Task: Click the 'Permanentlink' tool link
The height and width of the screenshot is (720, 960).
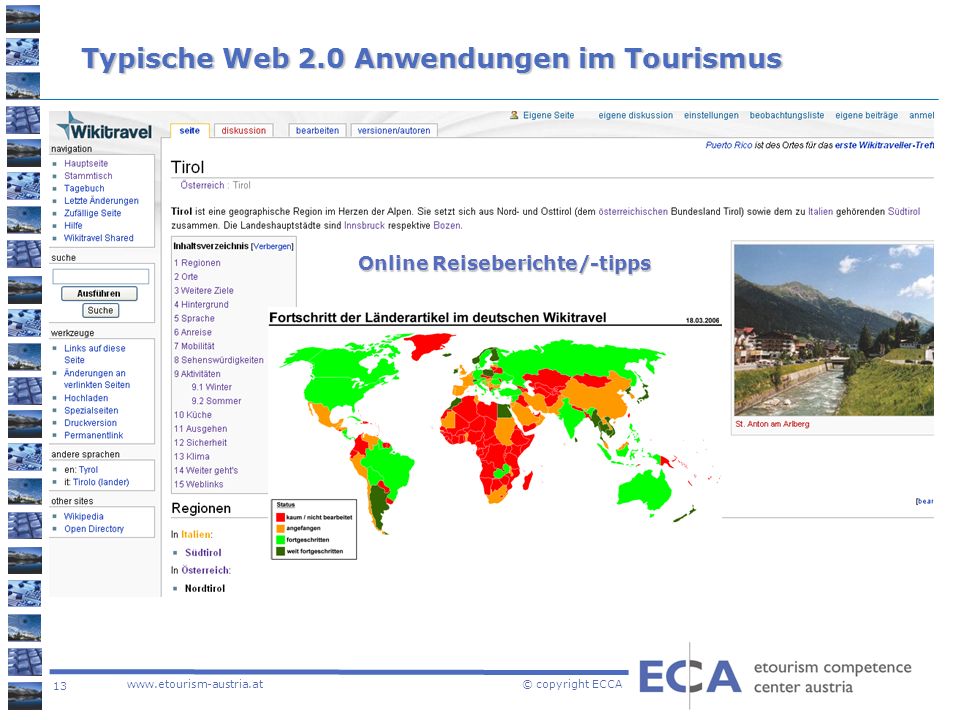Action: tap(94, 435)
